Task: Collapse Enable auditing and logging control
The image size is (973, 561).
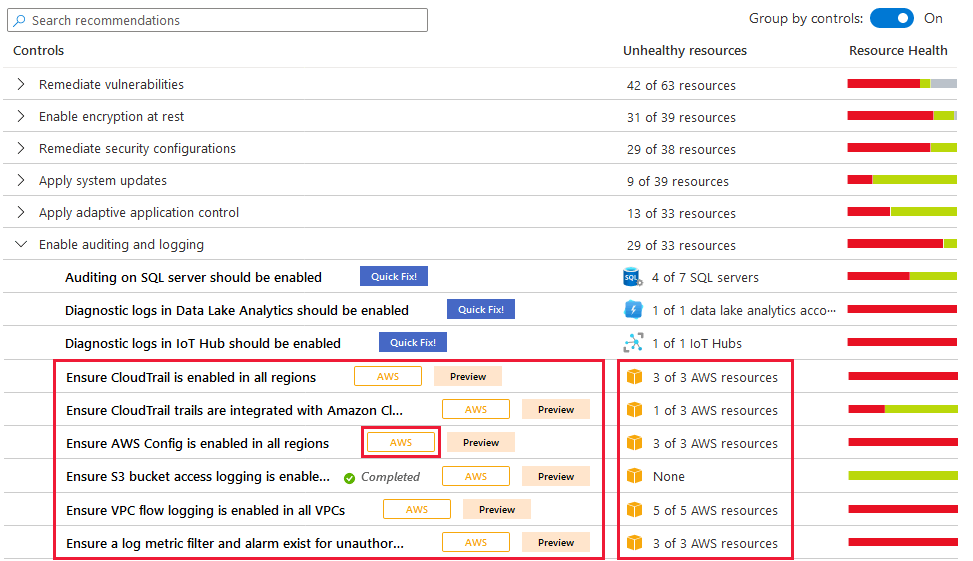Action: pos(21,244)
